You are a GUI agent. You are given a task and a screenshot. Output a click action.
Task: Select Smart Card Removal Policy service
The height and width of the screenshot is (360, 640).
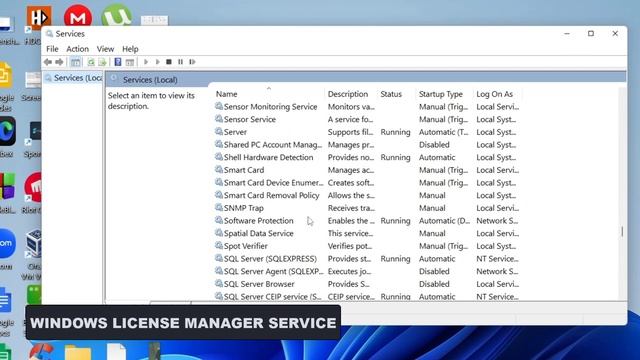[x=271, y=195]
